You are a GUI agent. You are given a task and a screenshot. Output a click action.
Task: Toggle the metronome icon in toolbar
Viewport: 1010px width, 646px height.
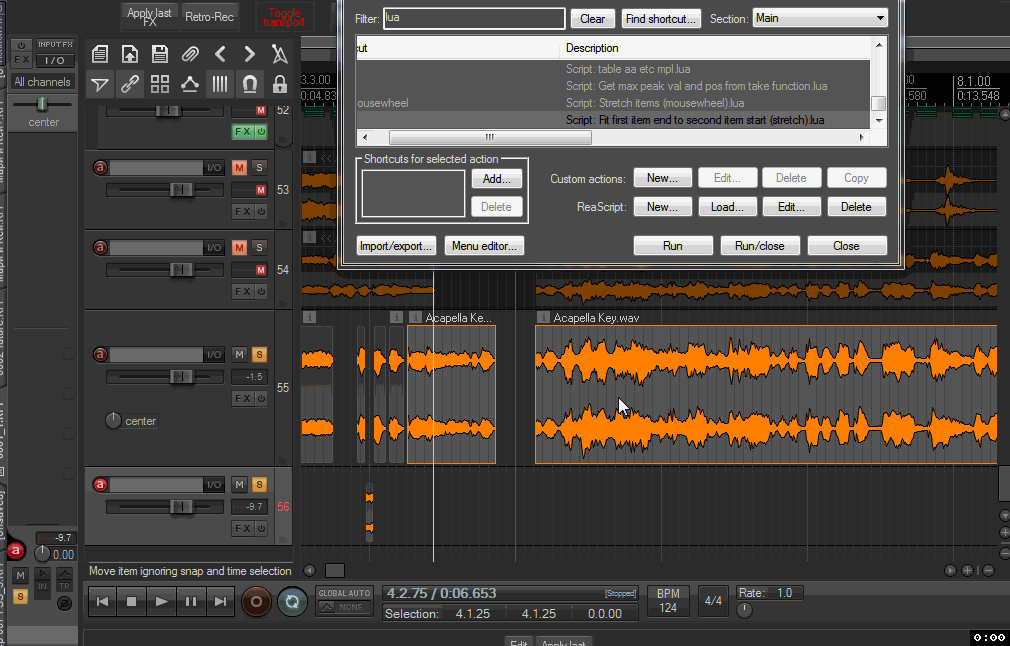tap(280, 54)
